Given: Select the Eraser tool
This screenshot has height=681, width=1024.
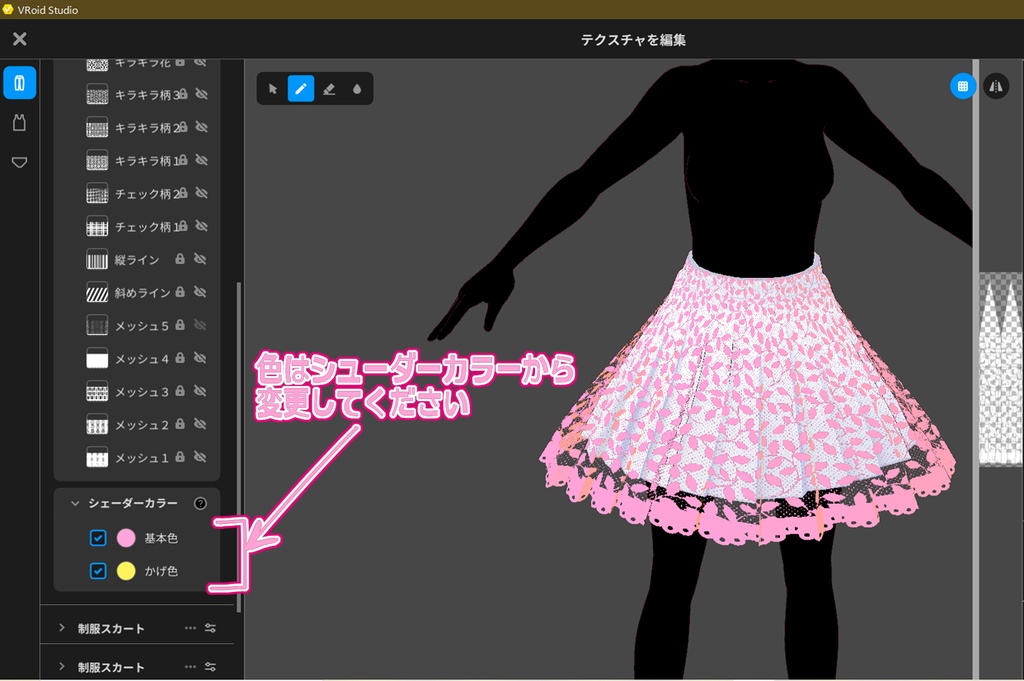Looking at the screenshot, I should [x=330, y=88].
